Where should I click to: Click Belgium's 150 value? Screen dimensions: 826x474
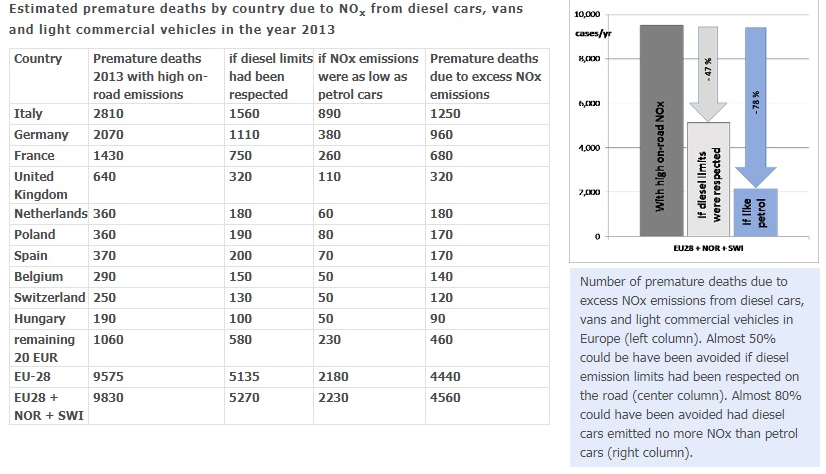click(240, 276)
